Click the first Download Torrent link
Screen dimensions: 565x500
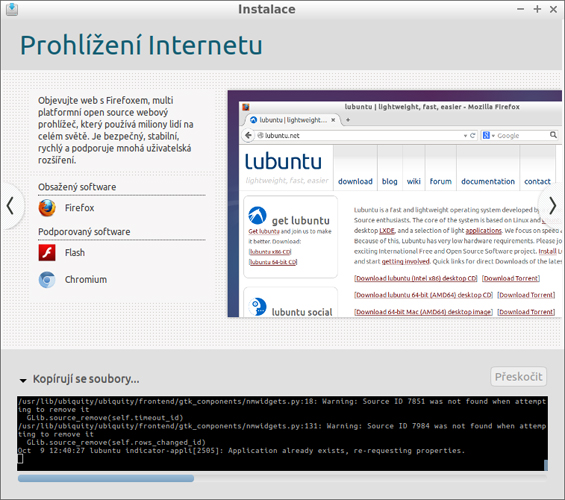click(x=511, y=278)
